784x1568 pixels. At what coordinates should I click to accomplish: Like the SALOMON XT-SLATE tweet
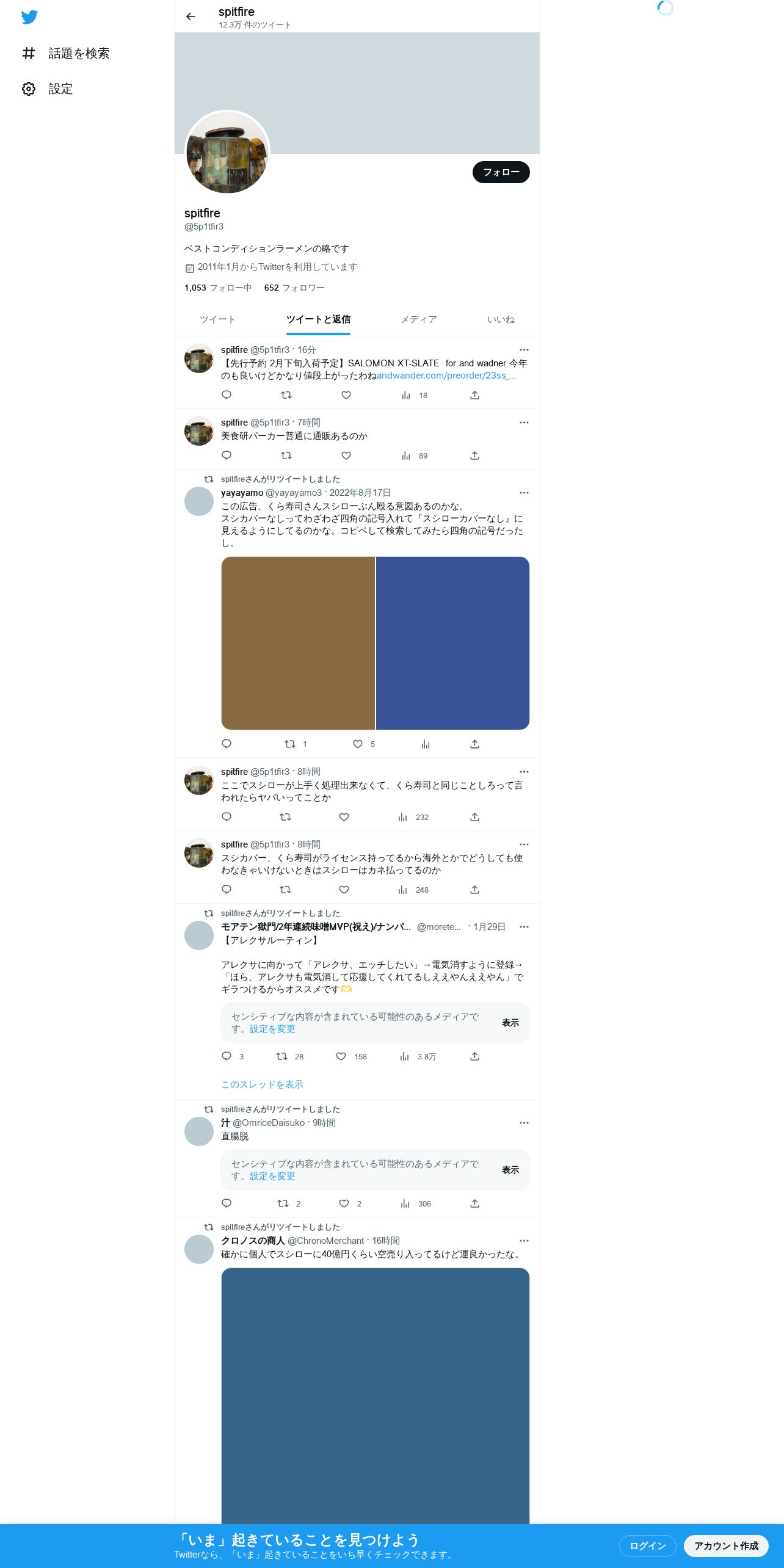(346, 395)
